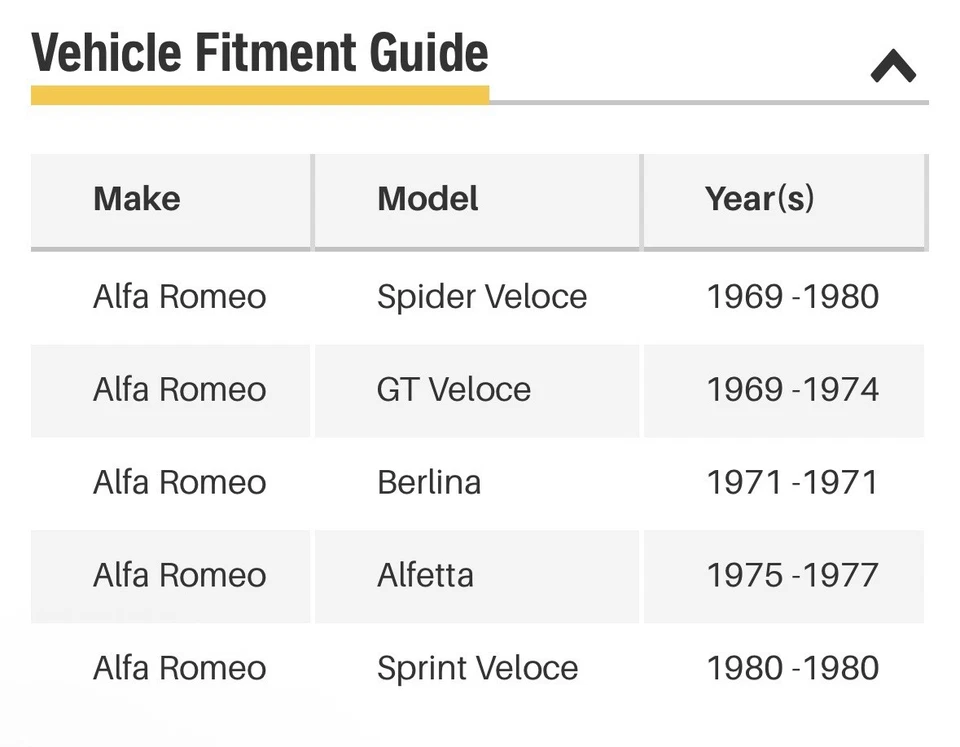The width and height of the screenshot is (960, 747).
Task: Click Alfa Romeo in the first row
Action: pos(179,296)
